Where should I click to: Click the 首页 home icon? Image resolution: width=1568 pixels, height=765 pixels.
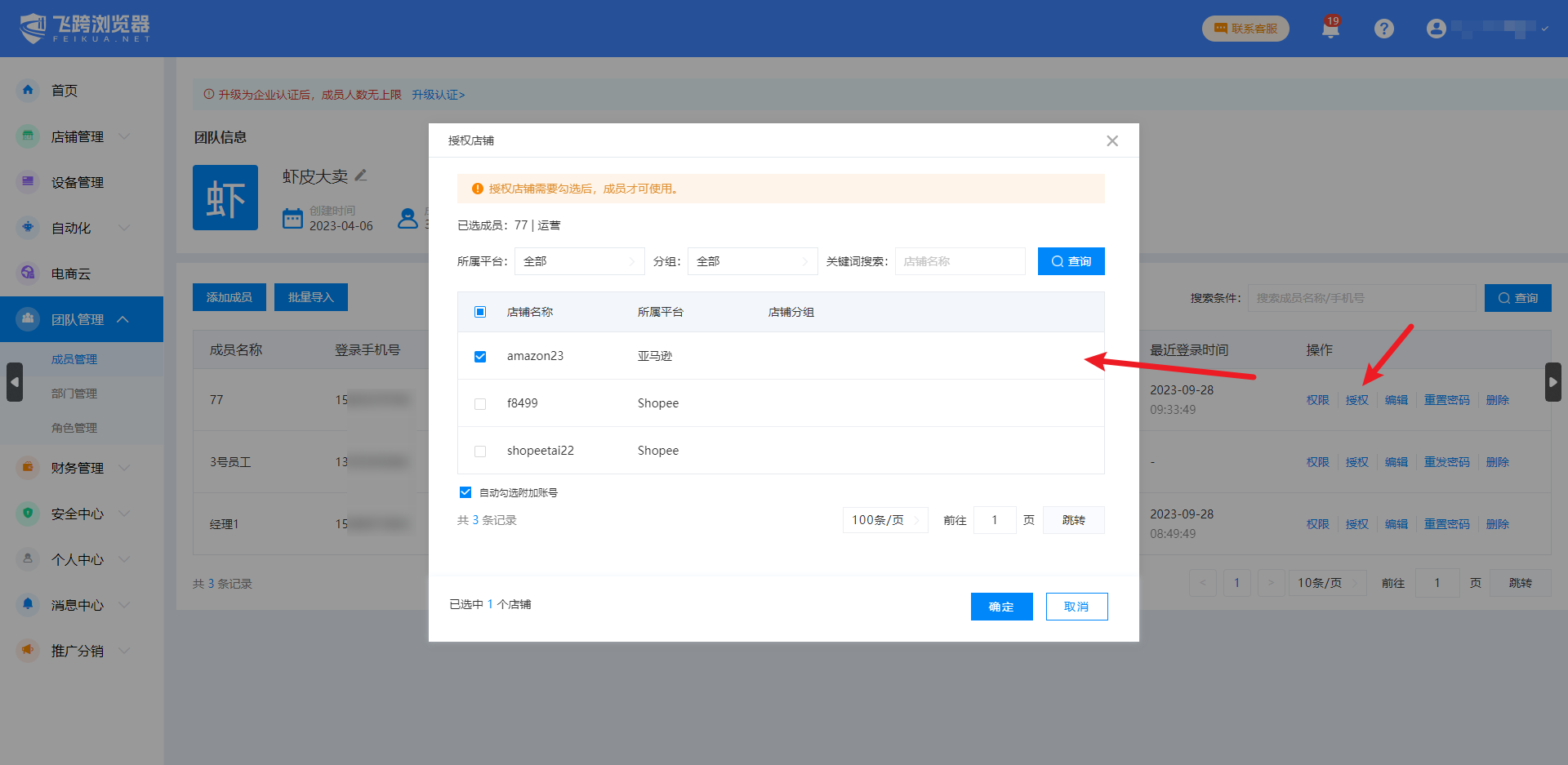click(28, 91)
